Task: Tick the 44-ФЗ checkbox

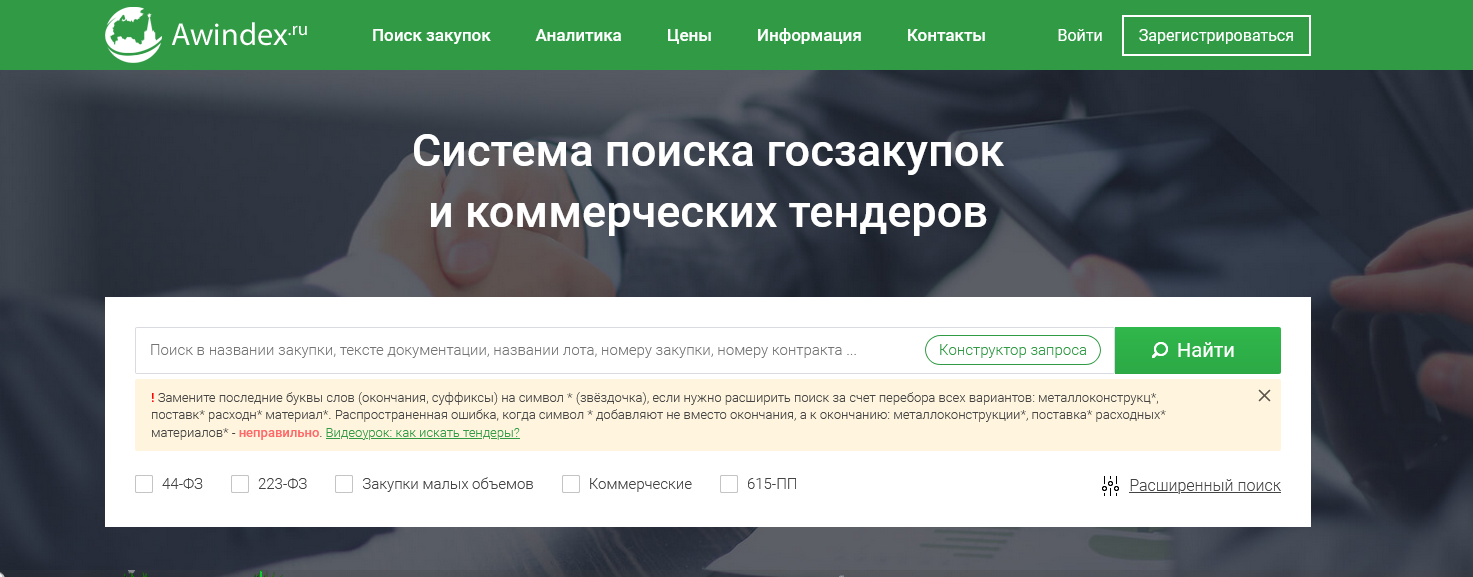Action: (x=144, y=484)
